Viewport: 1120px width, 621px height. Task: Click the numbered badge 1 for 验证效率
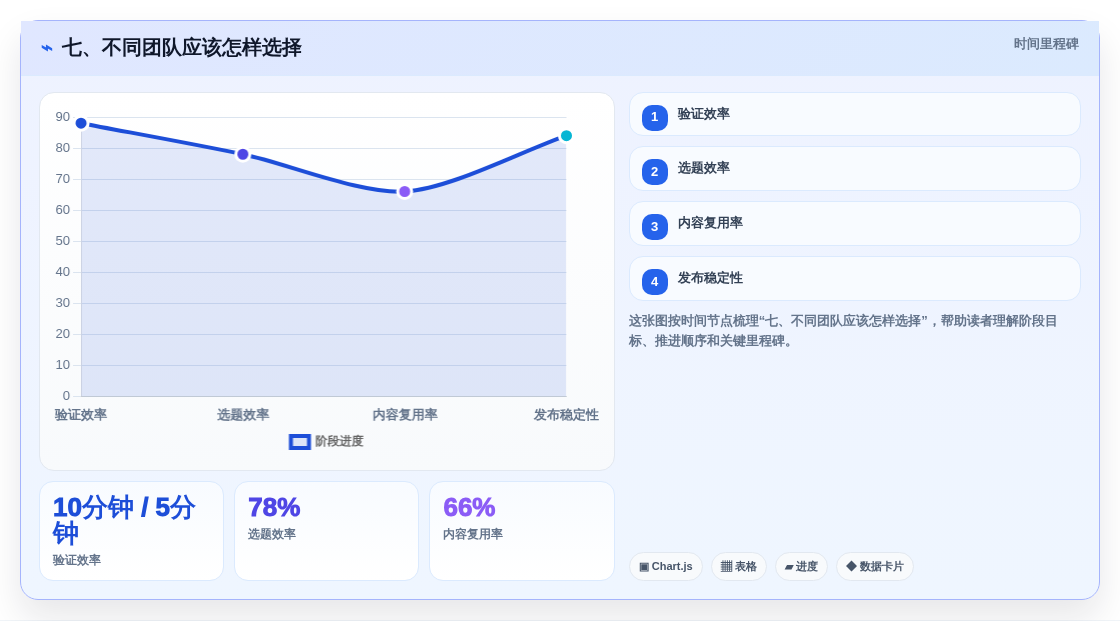point(654,117)
